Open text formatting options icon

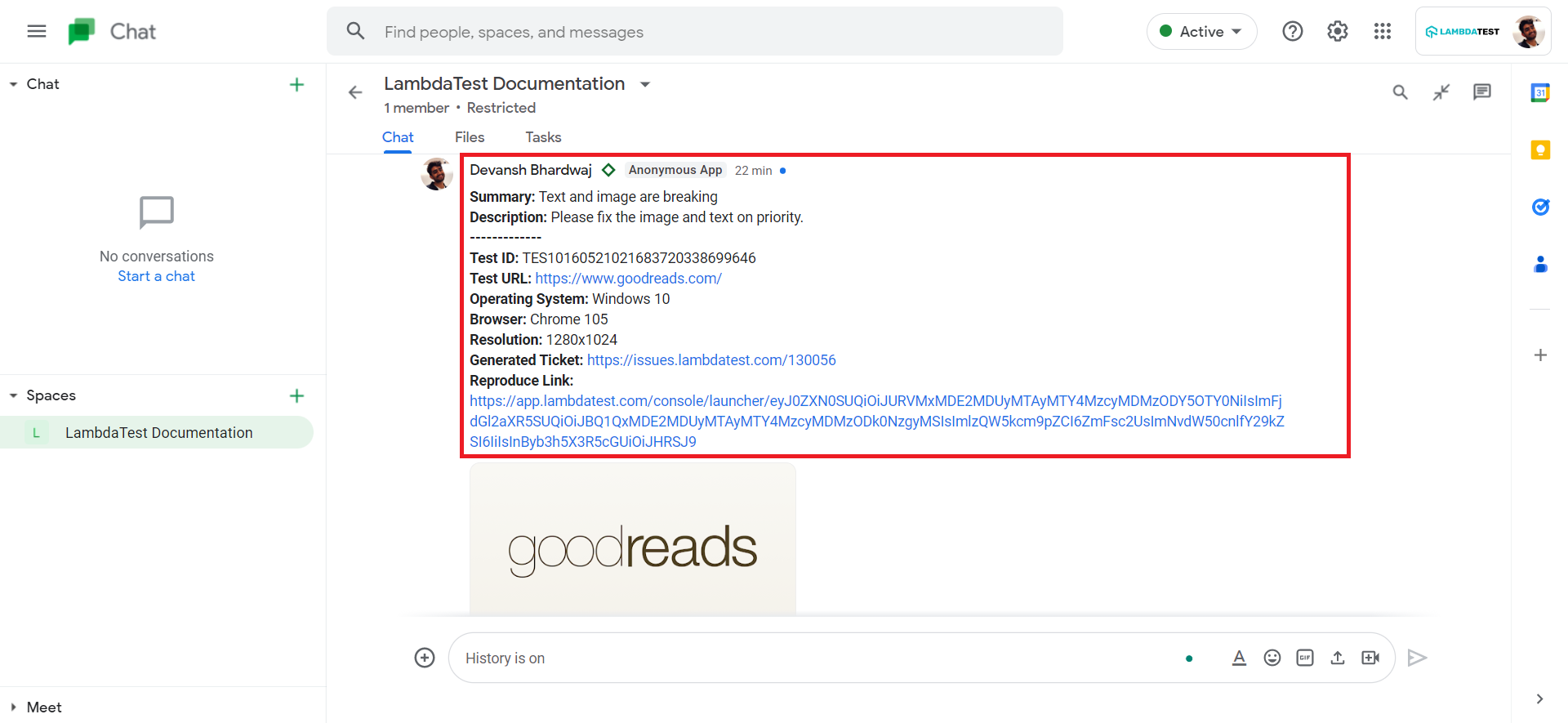click(x=1239, y=658)
